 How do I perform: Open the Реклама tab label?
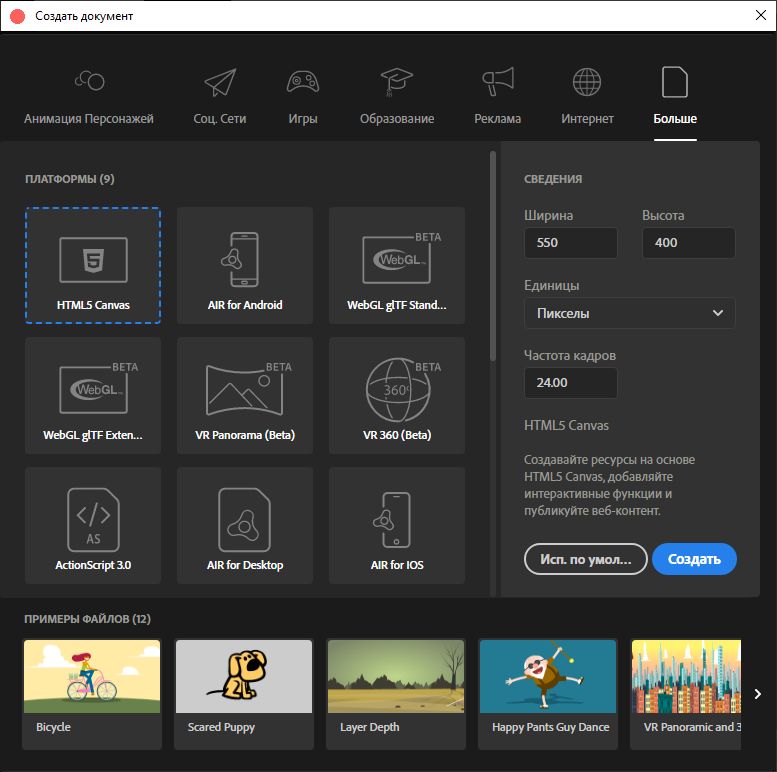(x=498, y=119)
